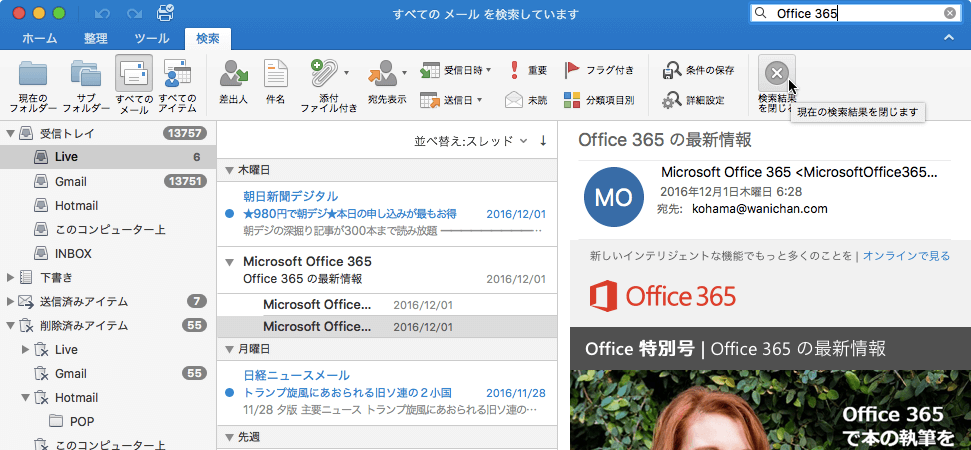The height and width of the screenshot is (450, 971).
Task: Collapse the 先週 message group
Action: (x=230, y=436)
